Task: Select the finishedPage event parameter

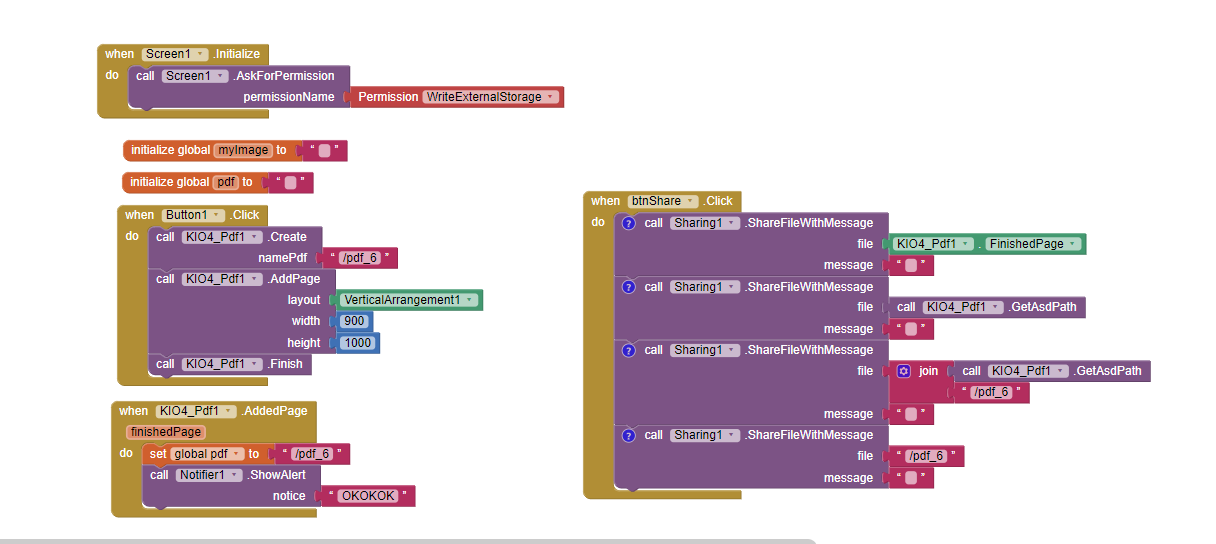Action: (x=166, y=432)
